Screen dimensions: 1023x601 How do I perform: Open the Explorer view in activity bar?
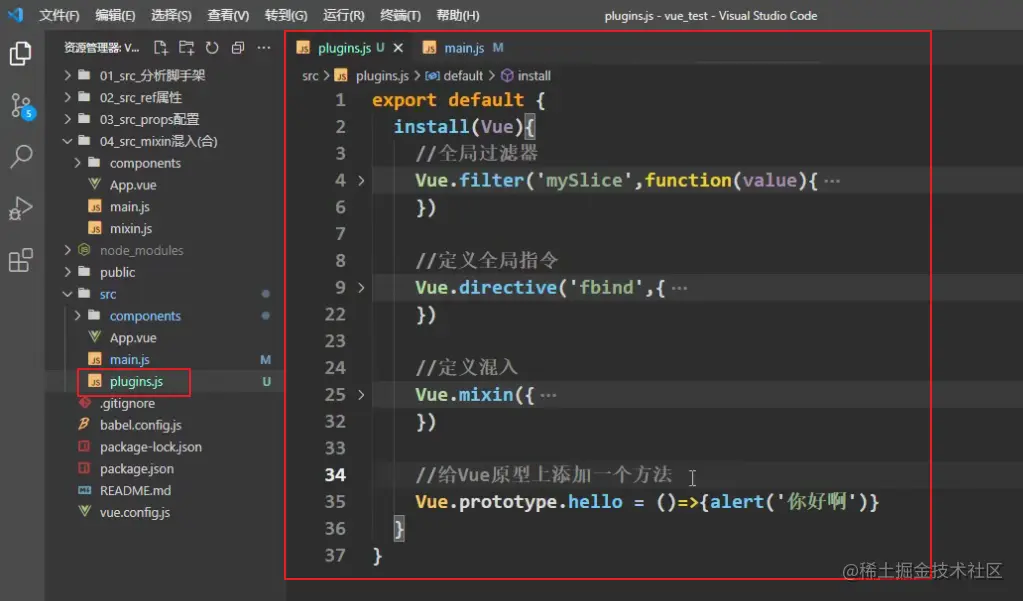pyautogui.click(x=21, y=54)
